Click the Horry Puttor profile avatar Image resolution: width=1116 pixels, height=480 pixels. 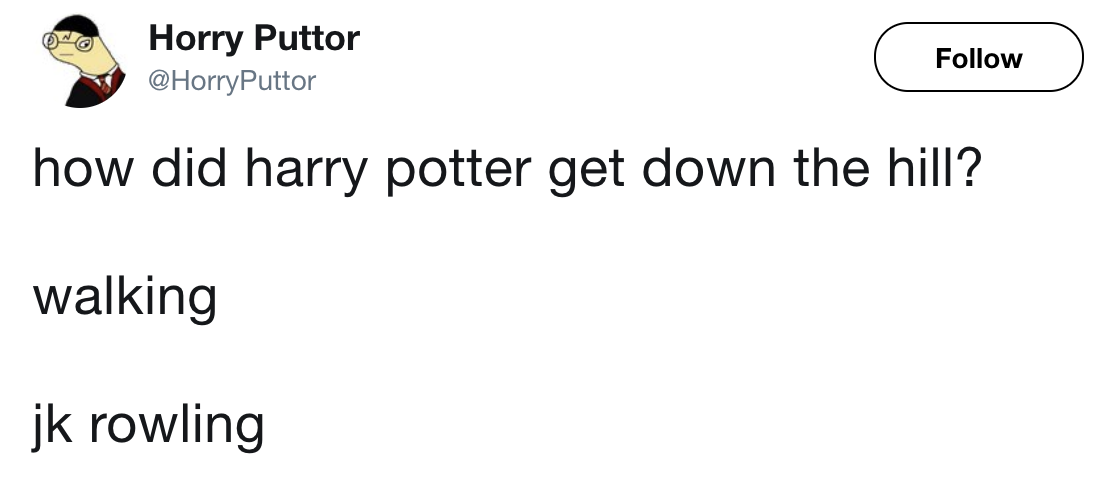pos(83,60)
